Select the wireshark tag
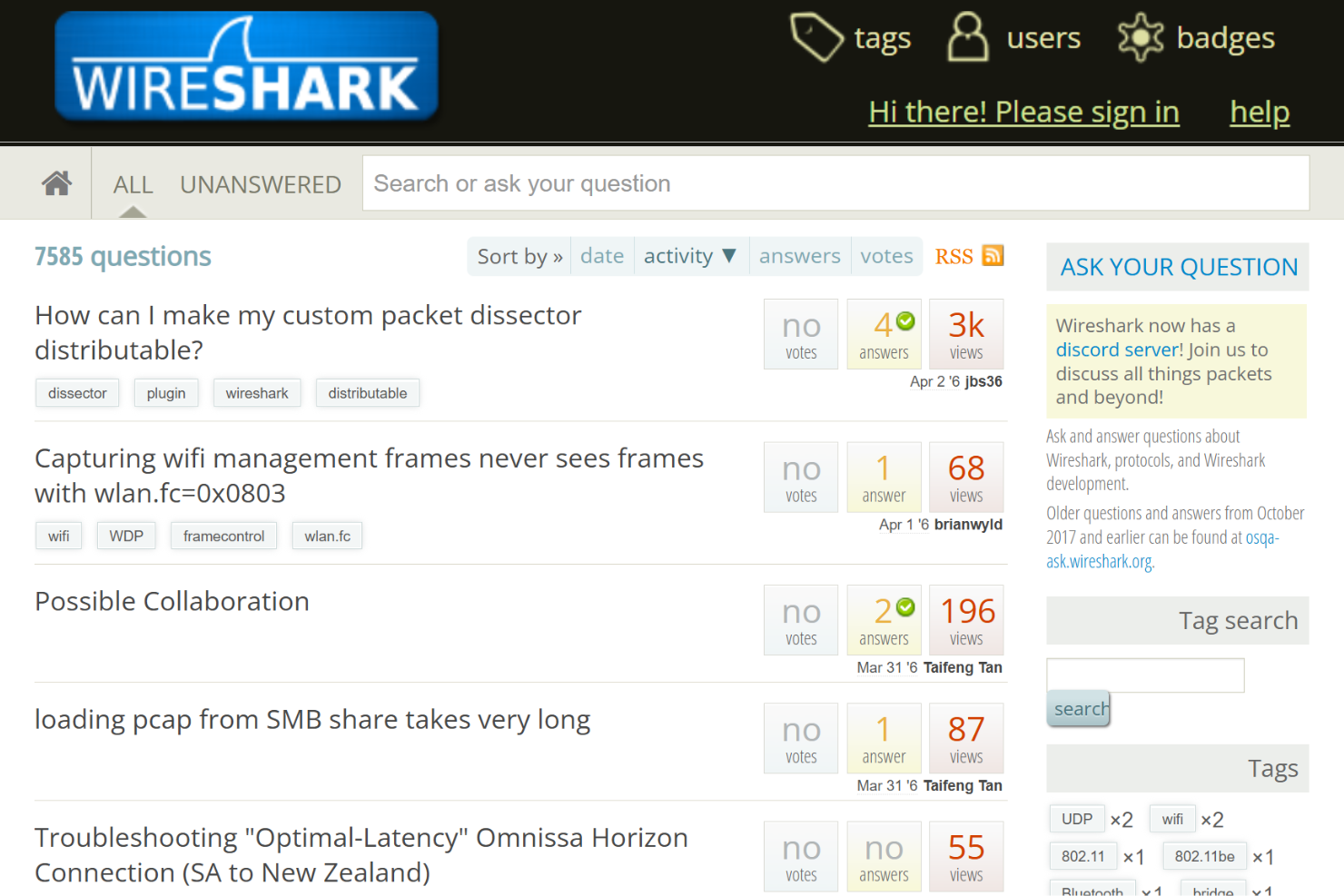 click(257, 393)
